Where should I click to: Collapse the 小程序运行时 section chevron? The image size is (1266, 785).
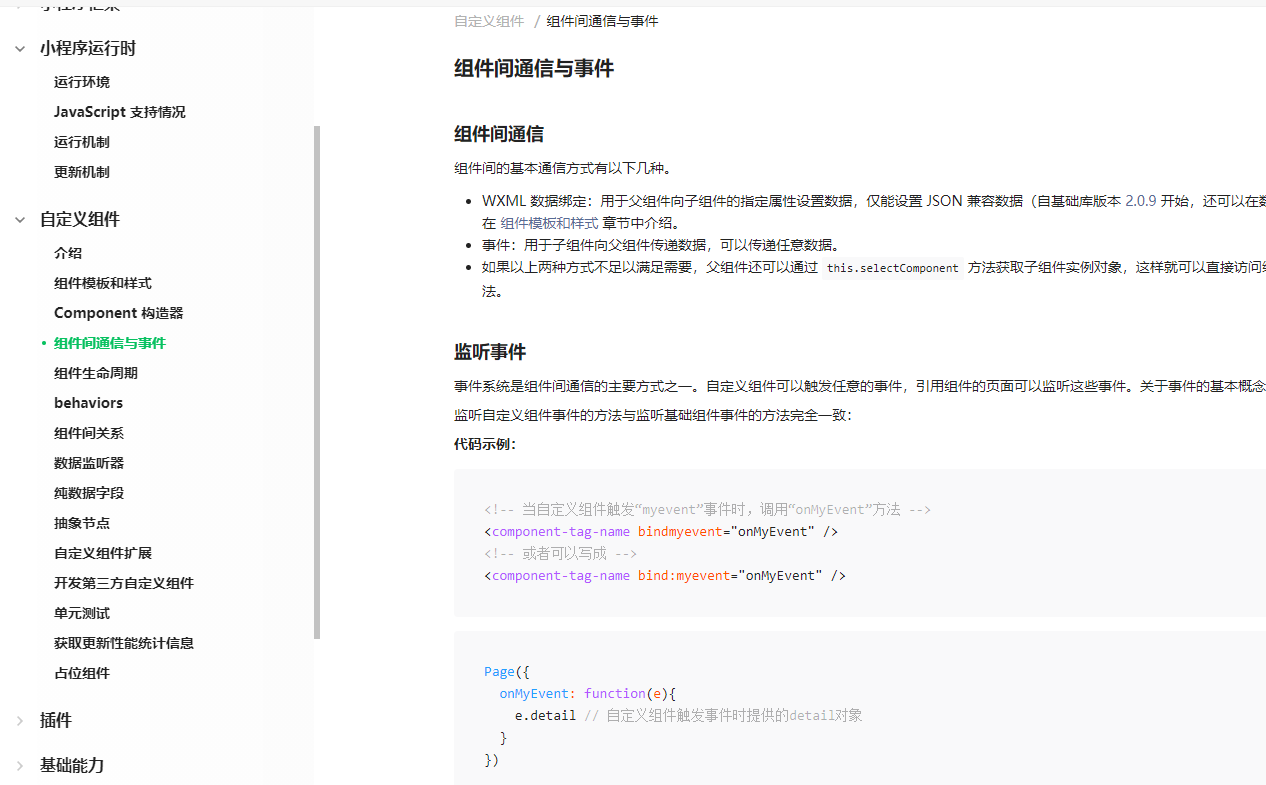[x=20, y=48]
